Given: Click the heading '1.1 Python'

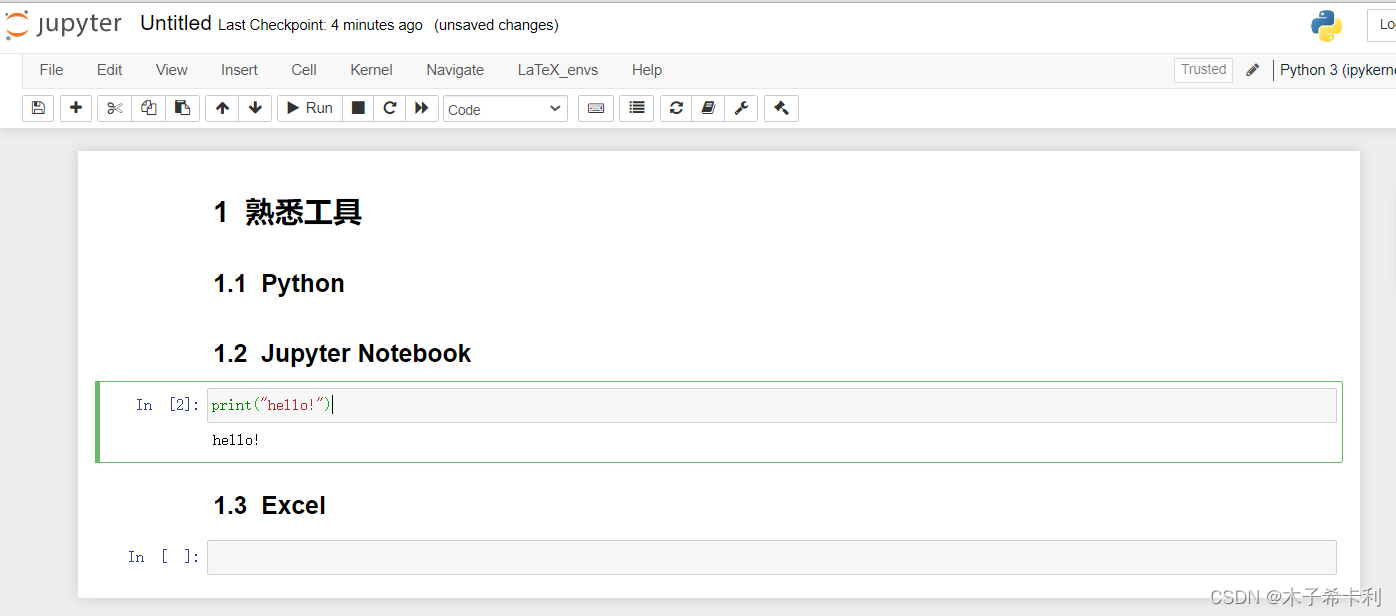Looking at the screenshot, I should click(x=279, y=284).
